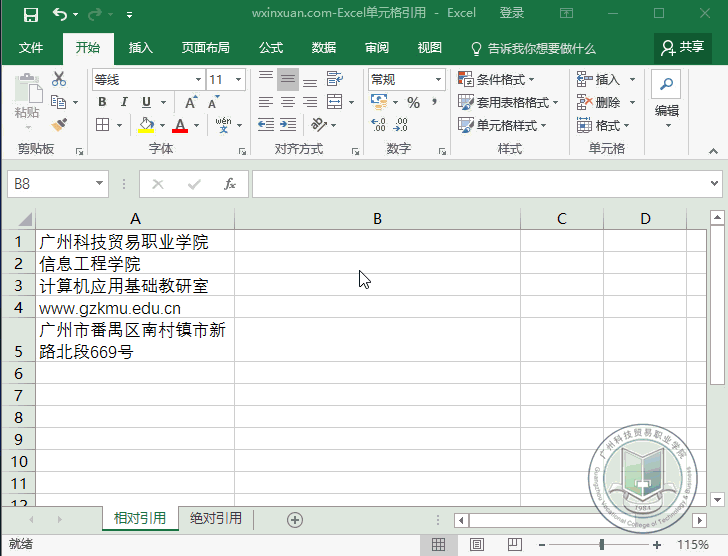The width and height of the screenshot is (728, 556).
Task: Expand the number format 常规 dropdown
Action: [x=438, y=79]
